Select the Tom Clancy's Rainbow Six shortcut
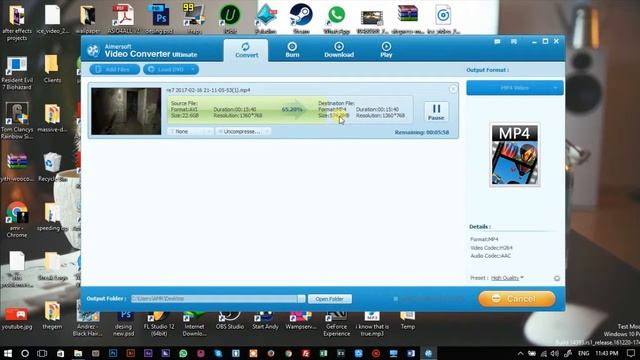 point(17,121)
